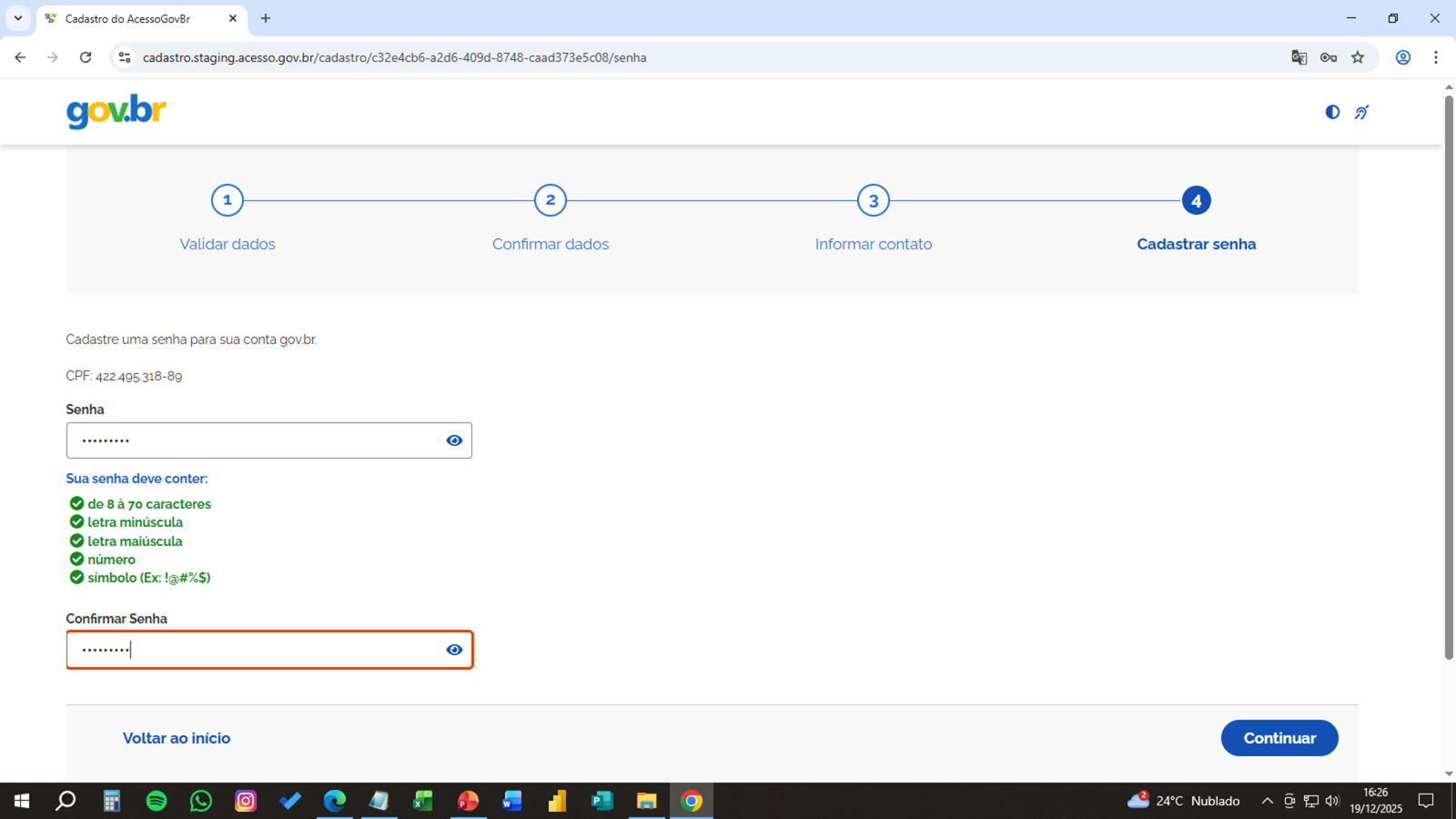Show hidden system tray icons
1456x819 pixels.
click(x=1267, y=801)
